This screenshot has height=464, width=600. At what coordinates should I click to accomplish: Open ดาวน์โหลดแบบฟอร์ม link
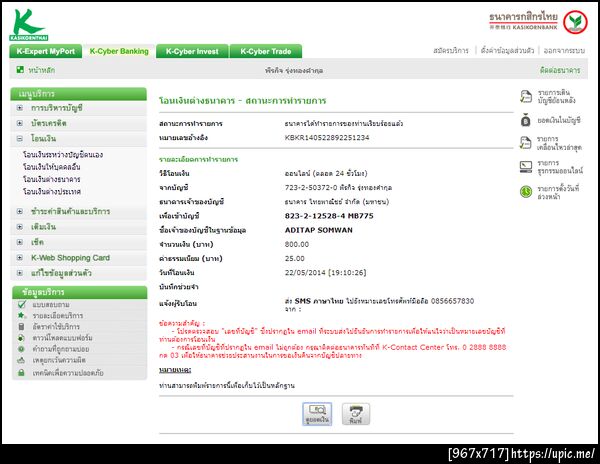coord(62,338)
